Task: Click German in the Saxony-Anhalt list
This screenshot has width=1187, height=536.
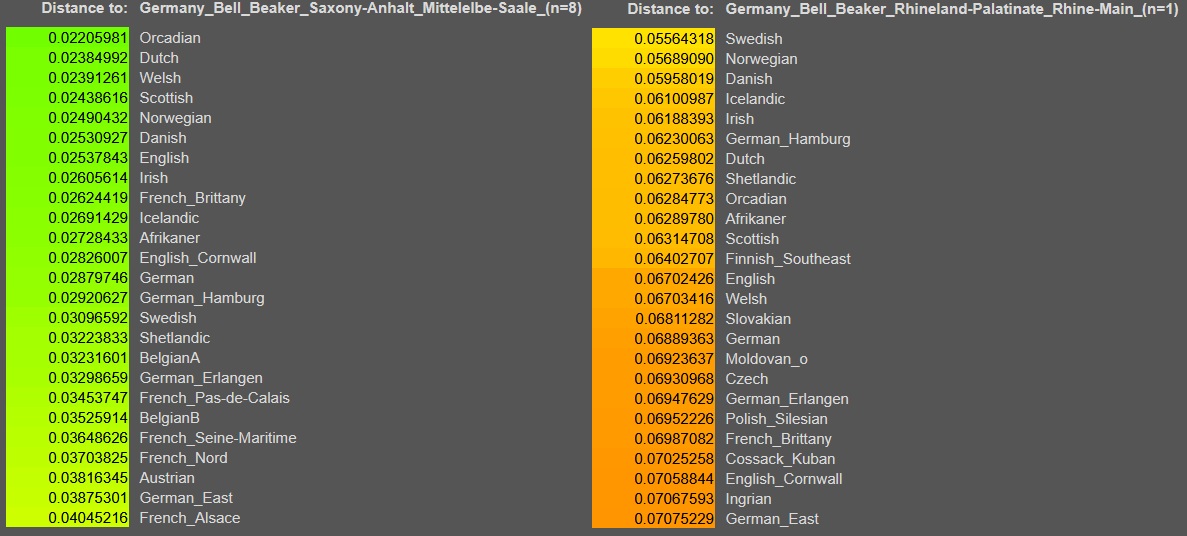Action: [167, 278]
